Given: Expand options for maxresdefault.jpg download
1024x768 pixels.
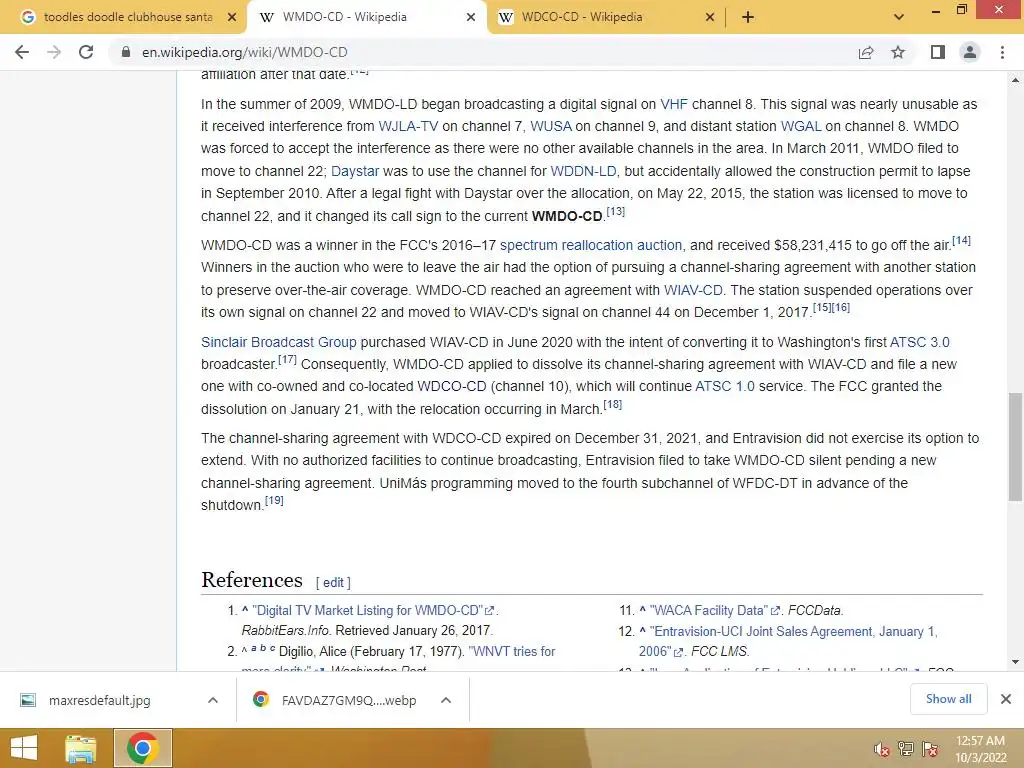Looking at the screenshot, I should point(212,700).
